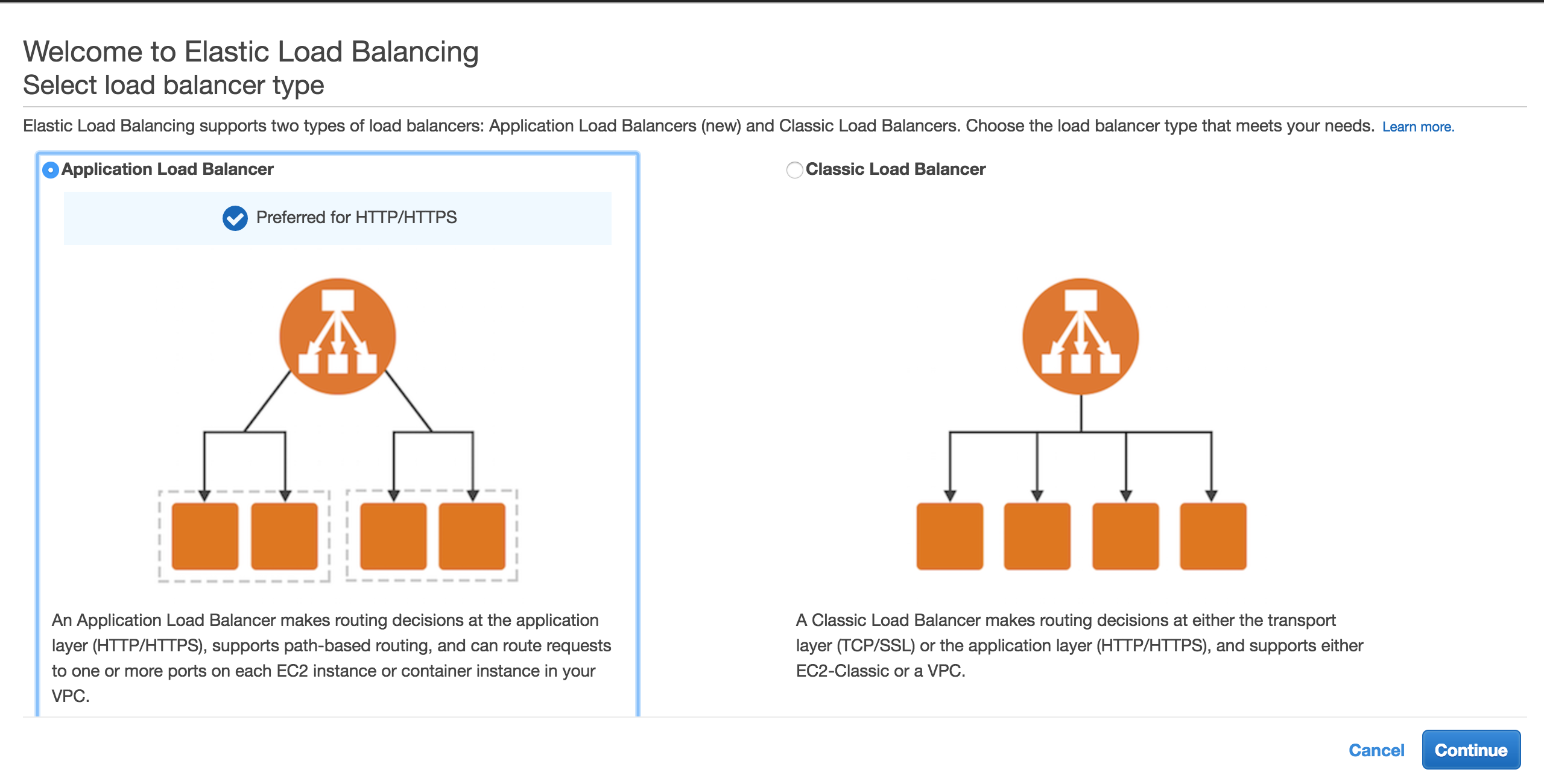This screenshot has width=1544, height=784.
Task: Click the 'Preferred for HTTP/HTTPS' text
Action: [x=356, y=217]
